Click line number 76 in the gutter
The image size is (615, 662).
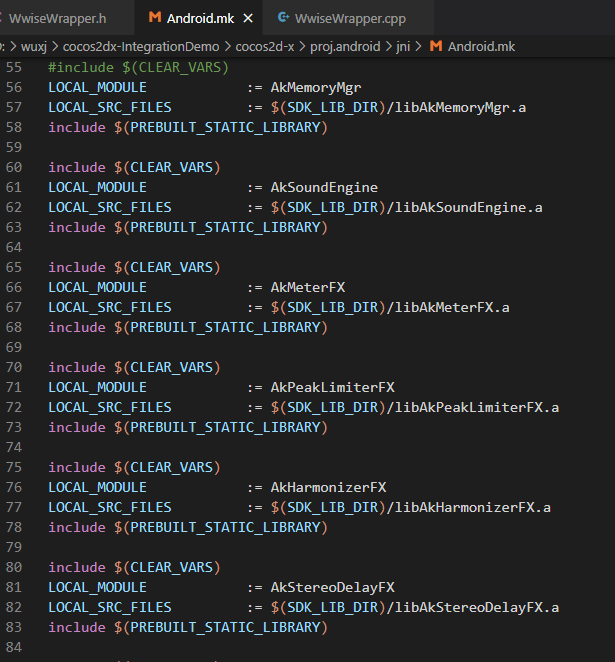tap(13, 487)
